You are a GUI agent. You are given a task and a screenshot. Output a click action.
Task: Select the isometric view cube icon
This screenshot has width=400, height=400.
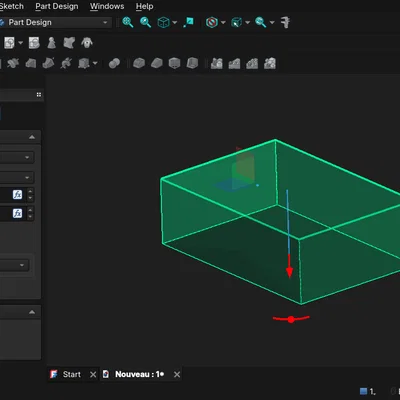(x=163, y=22)
